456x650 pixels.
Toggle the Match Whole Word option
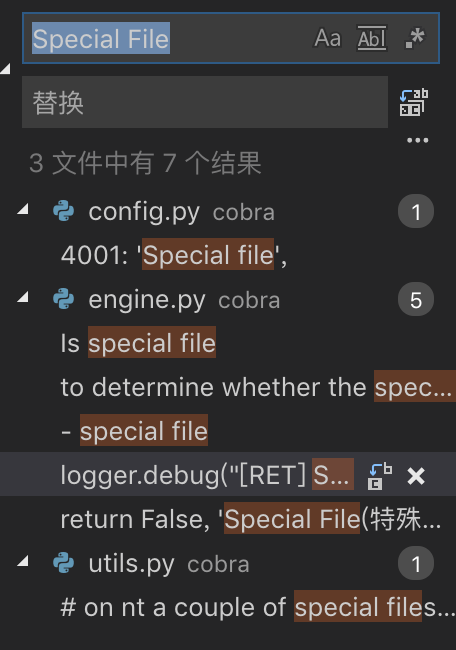click(372, 38)
